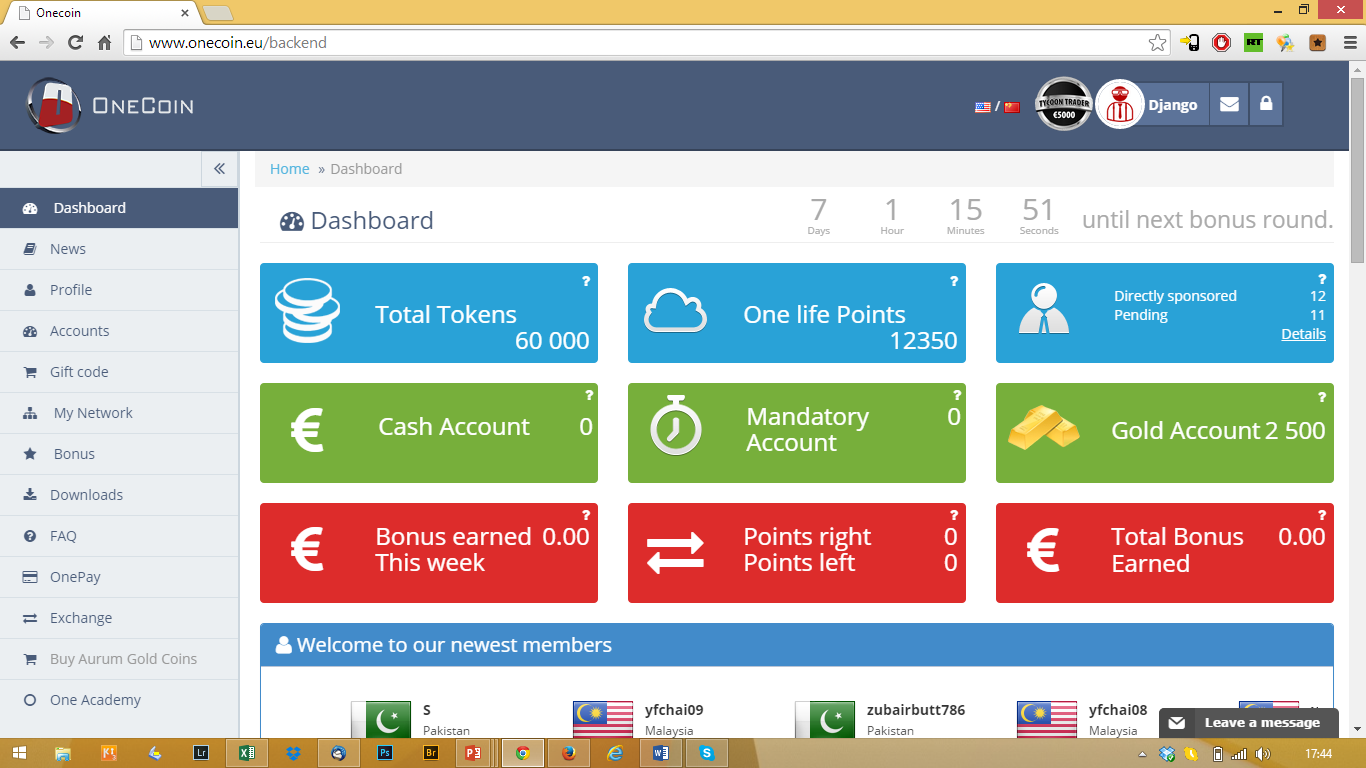Open Photoshop from the taskbar
The height and width of the screenshot is (768, 1366).
click(385, 753)
